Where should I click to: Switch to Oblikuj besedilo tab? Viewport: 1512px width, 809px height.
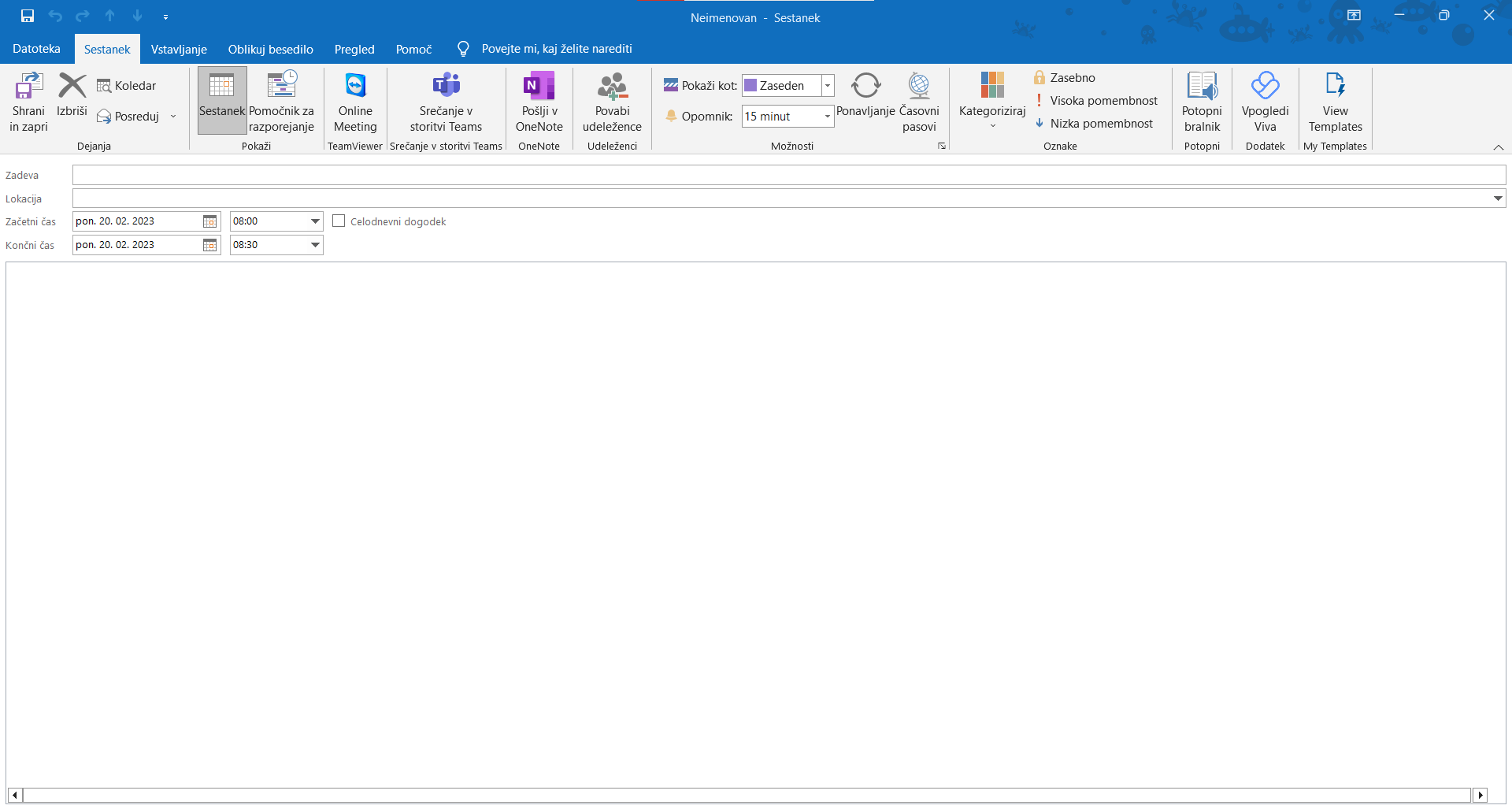271,49
